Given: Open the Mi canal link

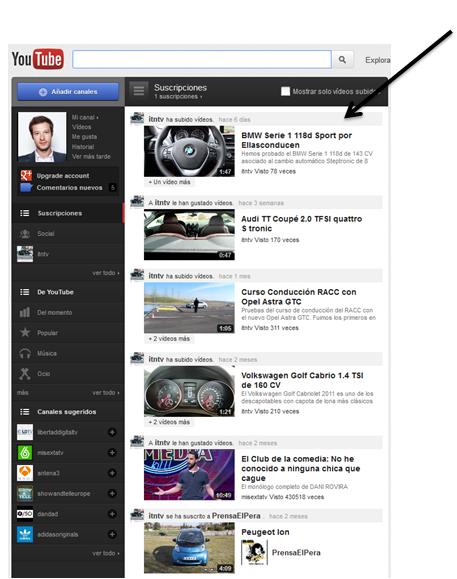Looking at the screenshot, I should coord(85,117).
